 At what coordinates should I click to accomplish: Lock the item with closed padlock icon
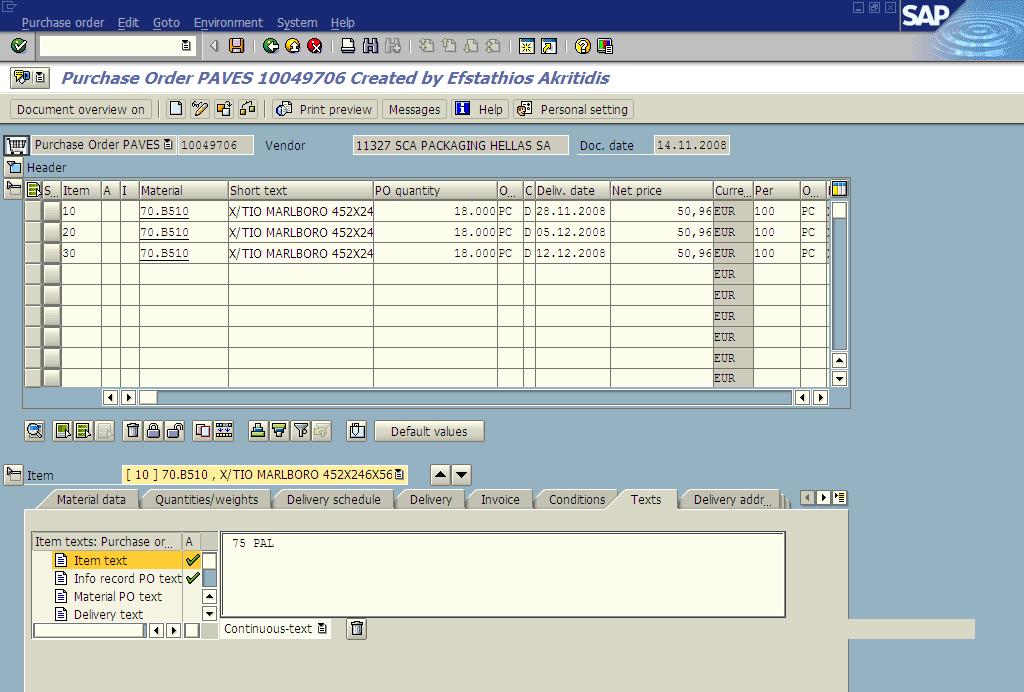(153, 431)
